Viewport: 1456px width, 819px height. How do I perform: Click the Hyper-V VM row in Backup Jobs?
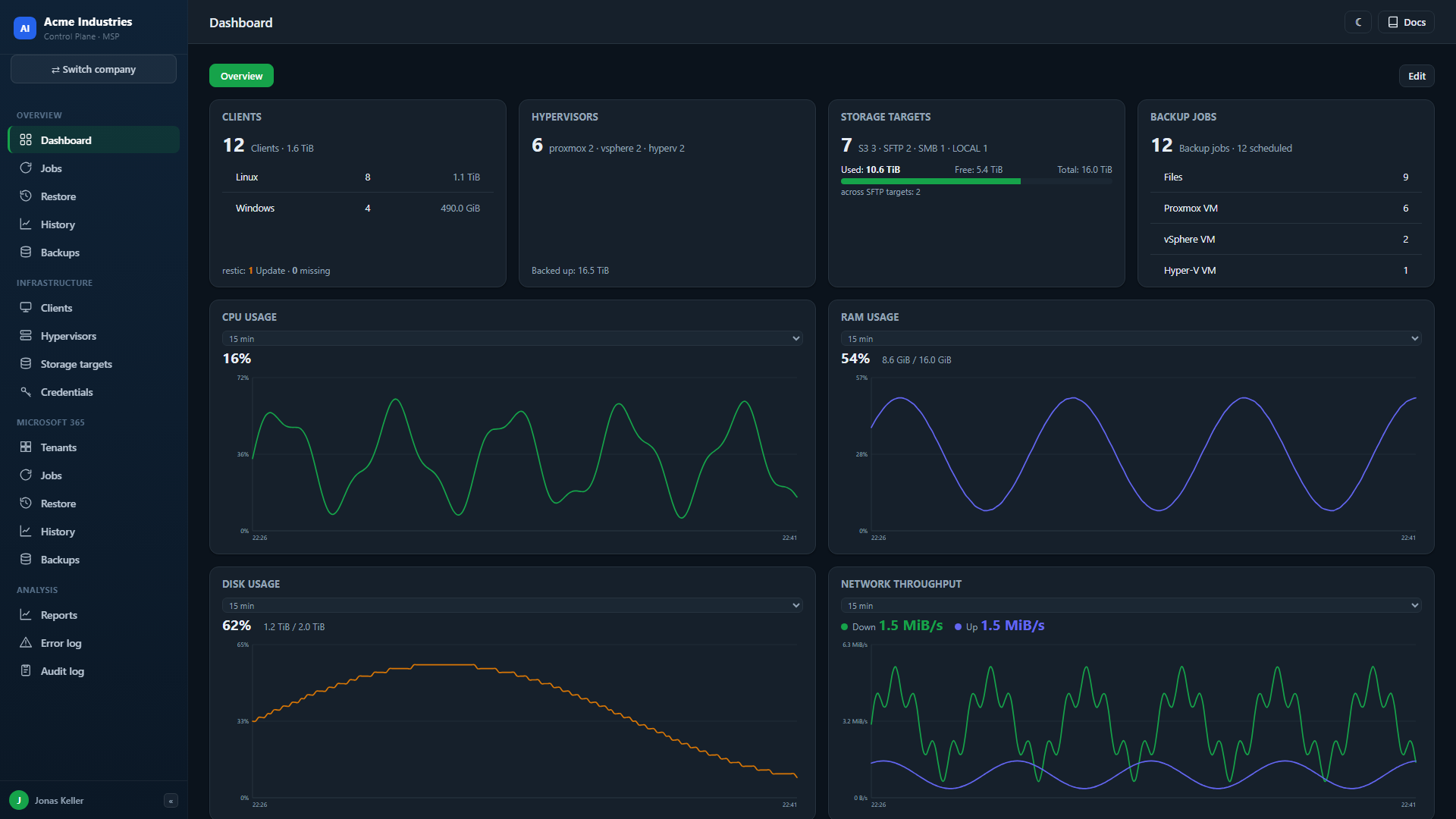tap(1286, 271)
